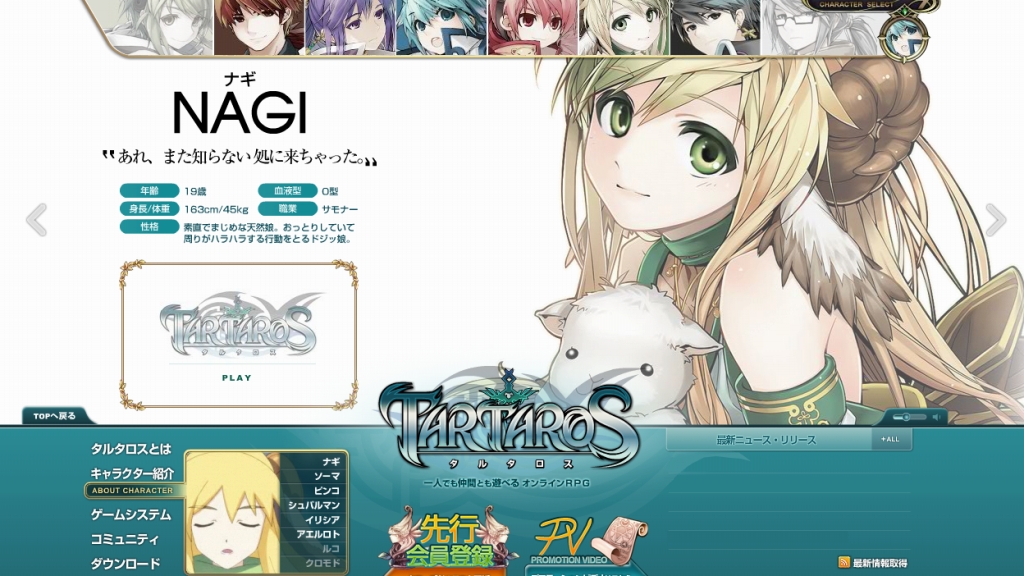Open the 最新情報取得 feed link
1024x576 pixels.
[x=880, y=563]
